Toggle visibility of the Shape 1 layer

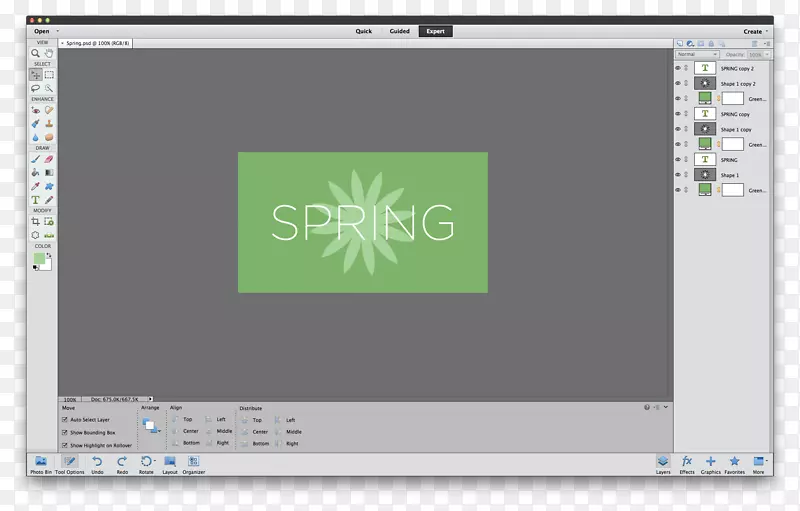coord(678,175)
